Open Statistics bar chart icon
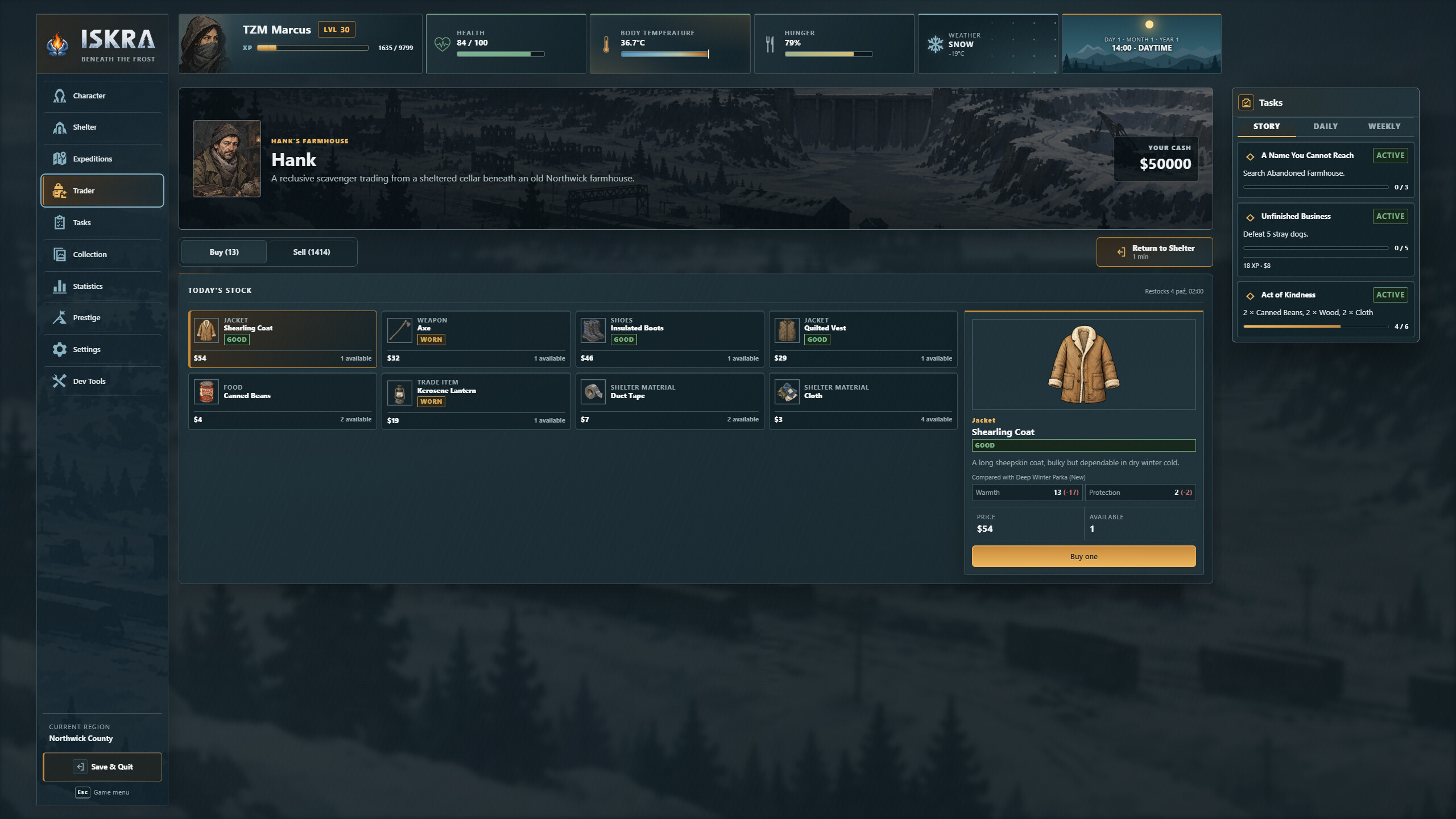 [60, 286]
